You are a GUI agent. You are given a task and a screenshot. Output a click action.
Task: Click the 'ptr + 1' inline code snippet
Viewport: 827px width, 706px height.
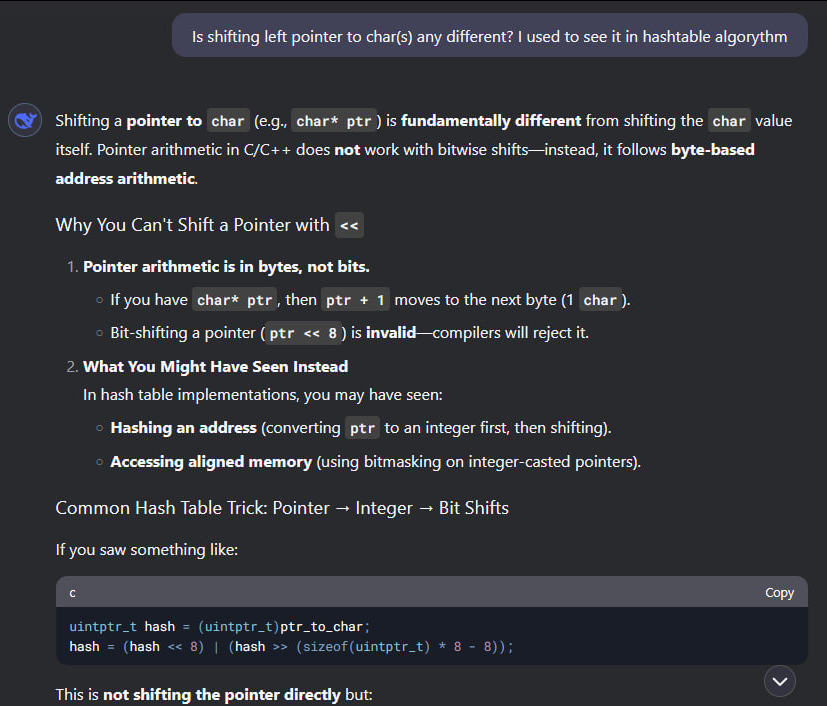[x=355, y=300]
